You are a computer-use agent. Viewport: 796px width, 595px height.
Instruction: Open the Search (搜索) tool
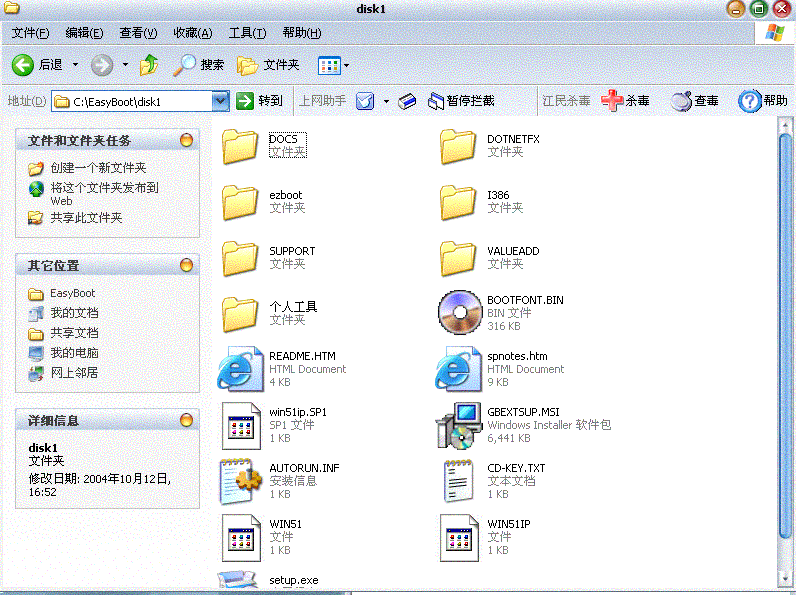coord(198,65)
